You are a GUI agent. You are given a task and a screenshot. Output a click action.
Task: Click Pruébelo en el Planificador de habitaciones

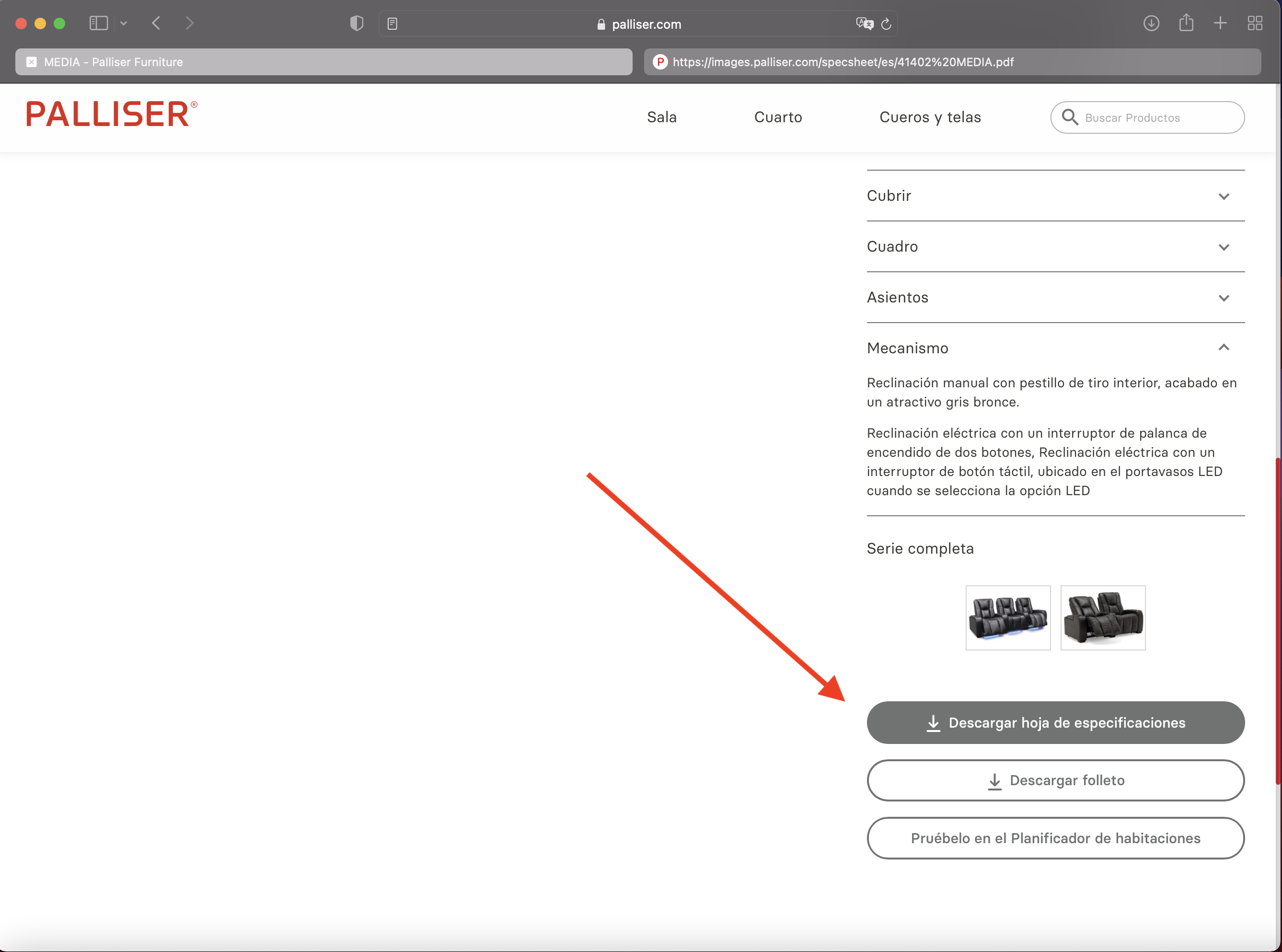click(1056, 838)
